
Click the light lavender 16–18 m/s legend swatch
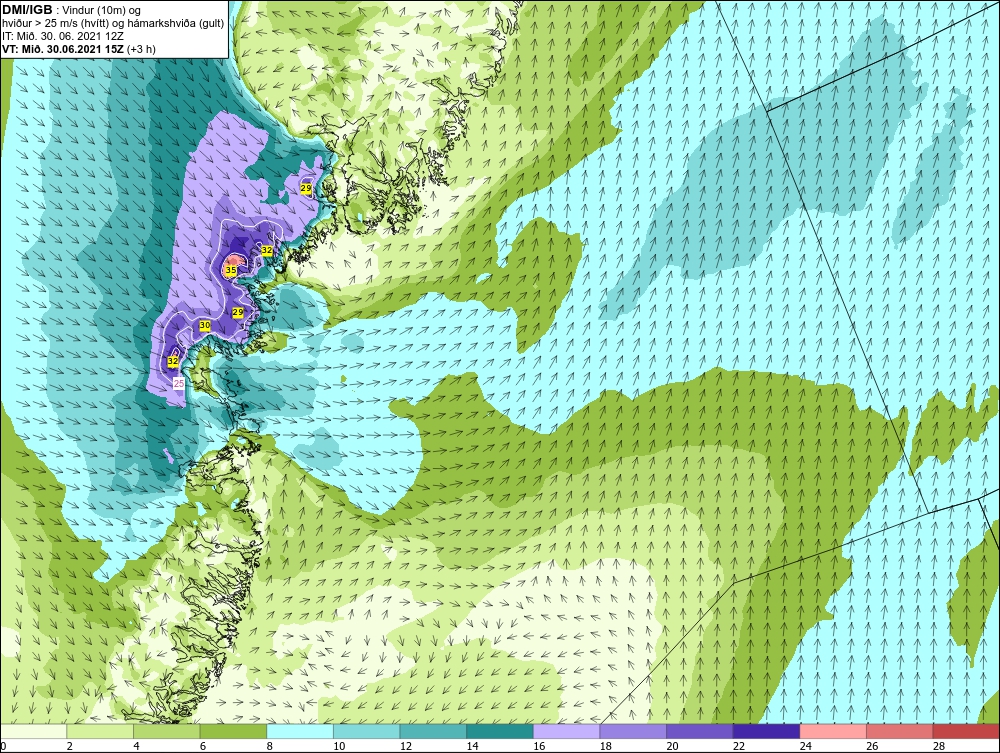(566, 731)
